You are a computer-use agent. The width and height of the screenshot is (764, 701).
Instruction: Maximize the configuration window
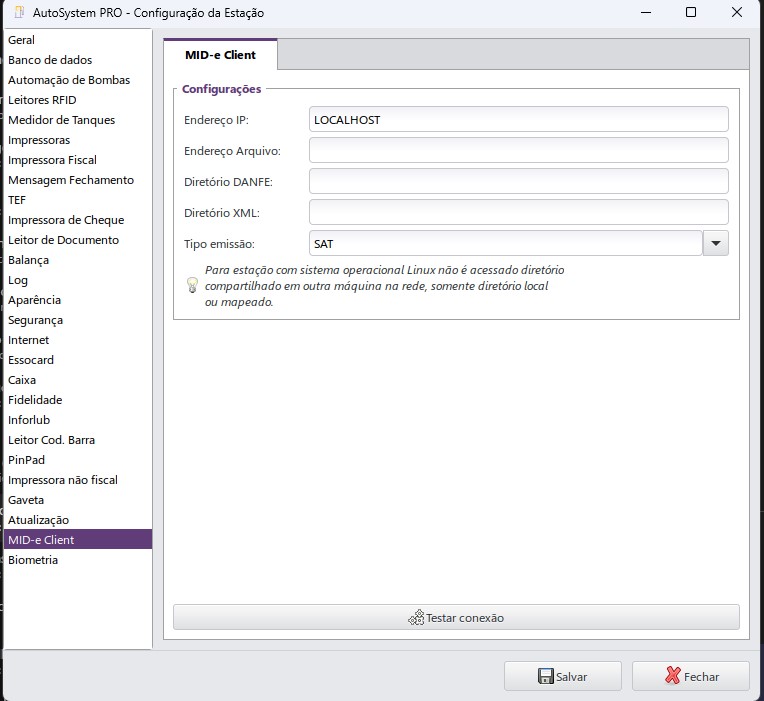tap(690, 13)
